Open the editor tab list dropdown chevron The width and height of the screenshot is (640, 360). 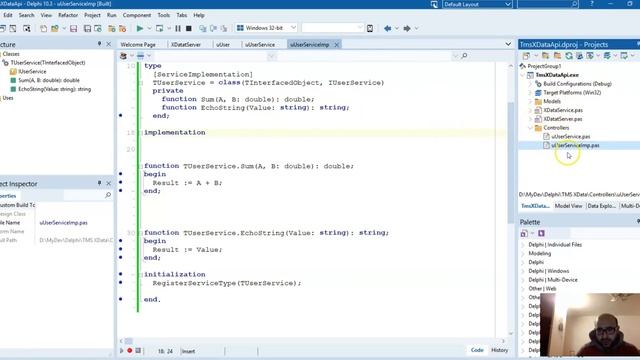tap(508, 44)
